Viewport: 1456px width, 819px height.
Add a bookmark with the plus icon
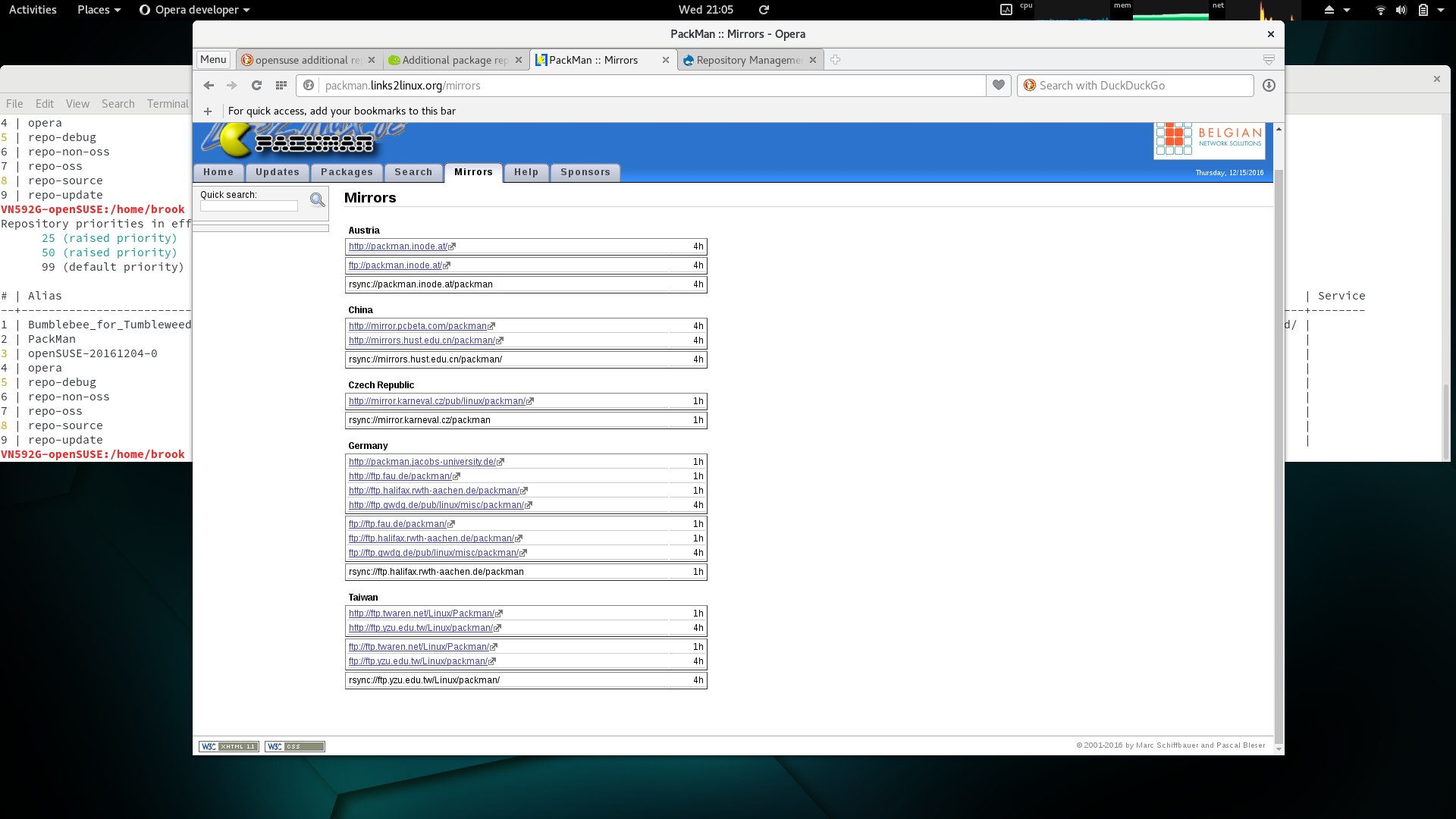click(x=208, y=111)
